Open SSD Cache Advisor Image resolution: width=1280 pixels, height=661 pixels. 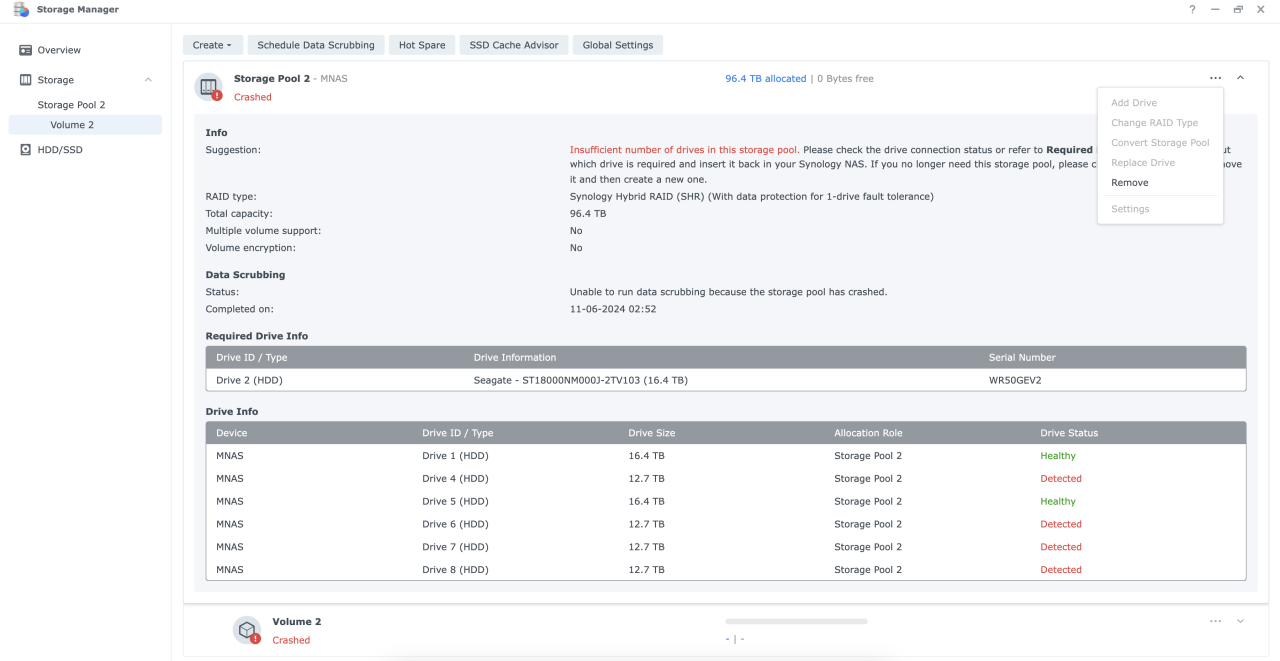(514, 45)
